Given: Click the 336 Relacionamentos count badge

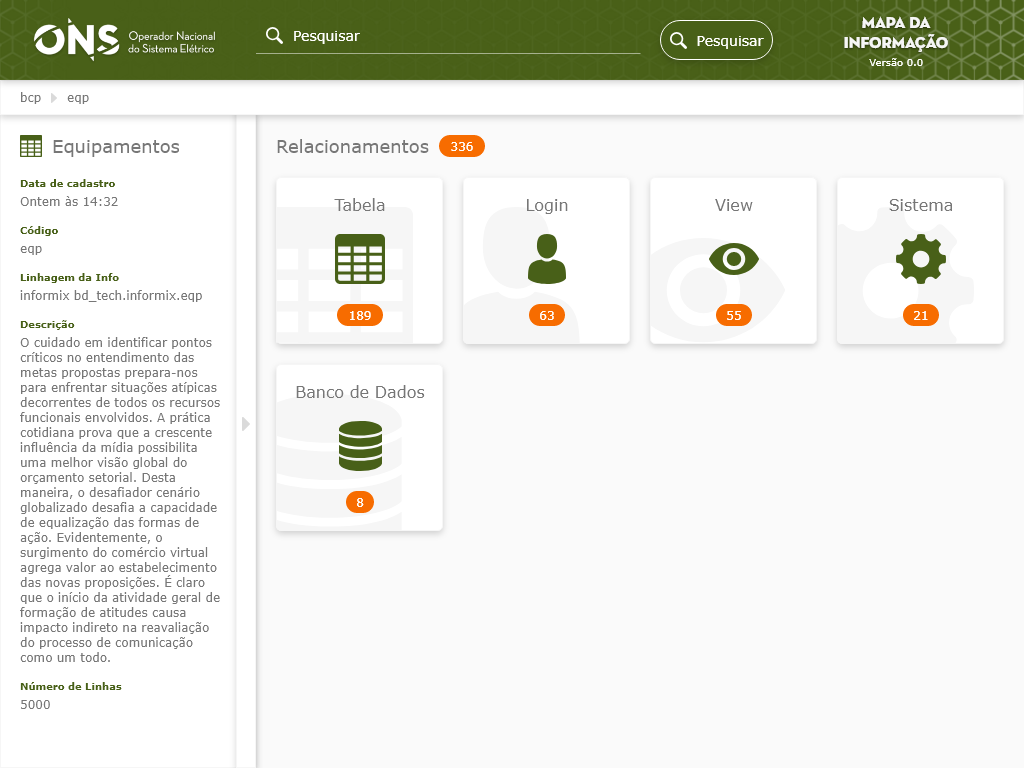Looking at the screenshot, I should point(462,146).
